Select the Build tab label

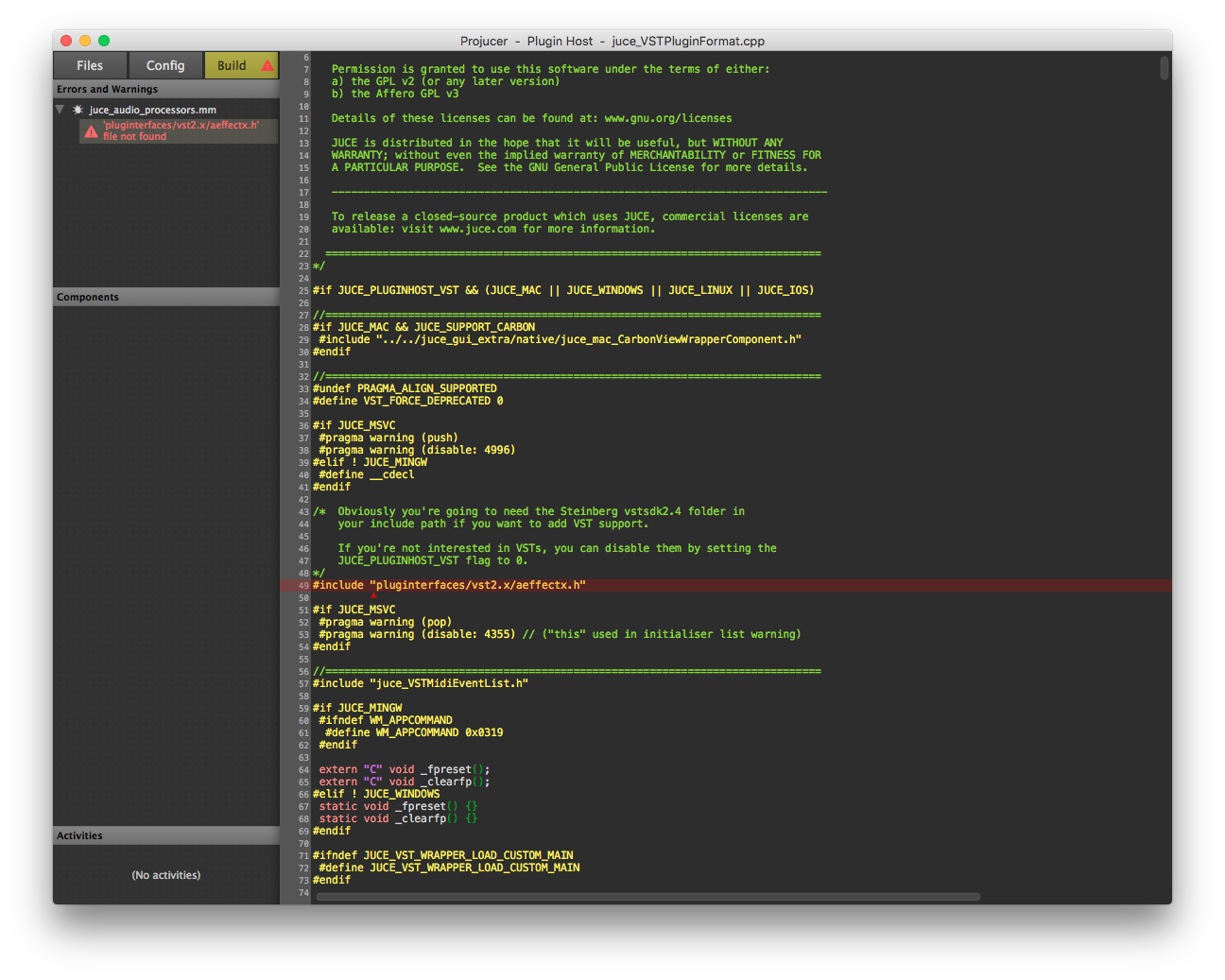(232, 65)
